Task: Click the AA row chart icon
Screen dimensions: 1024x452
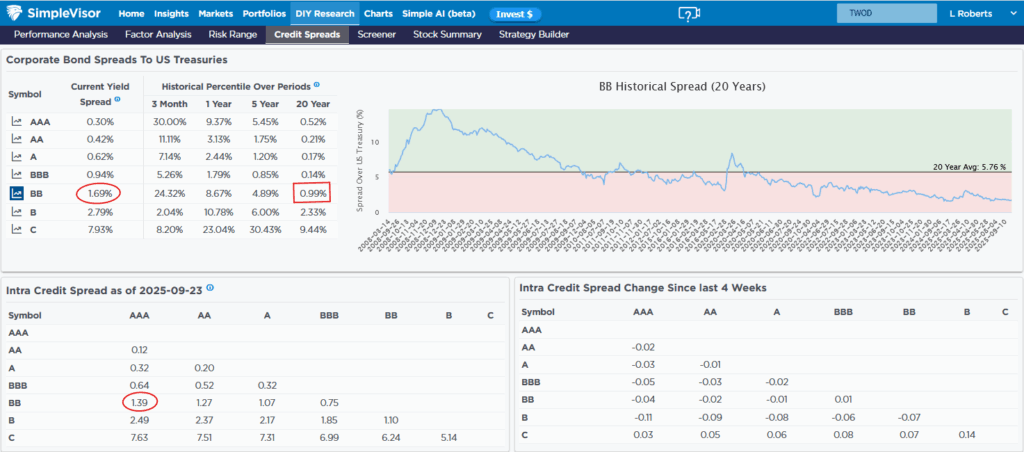Action: pyautogui.click(x=17, y=139)
